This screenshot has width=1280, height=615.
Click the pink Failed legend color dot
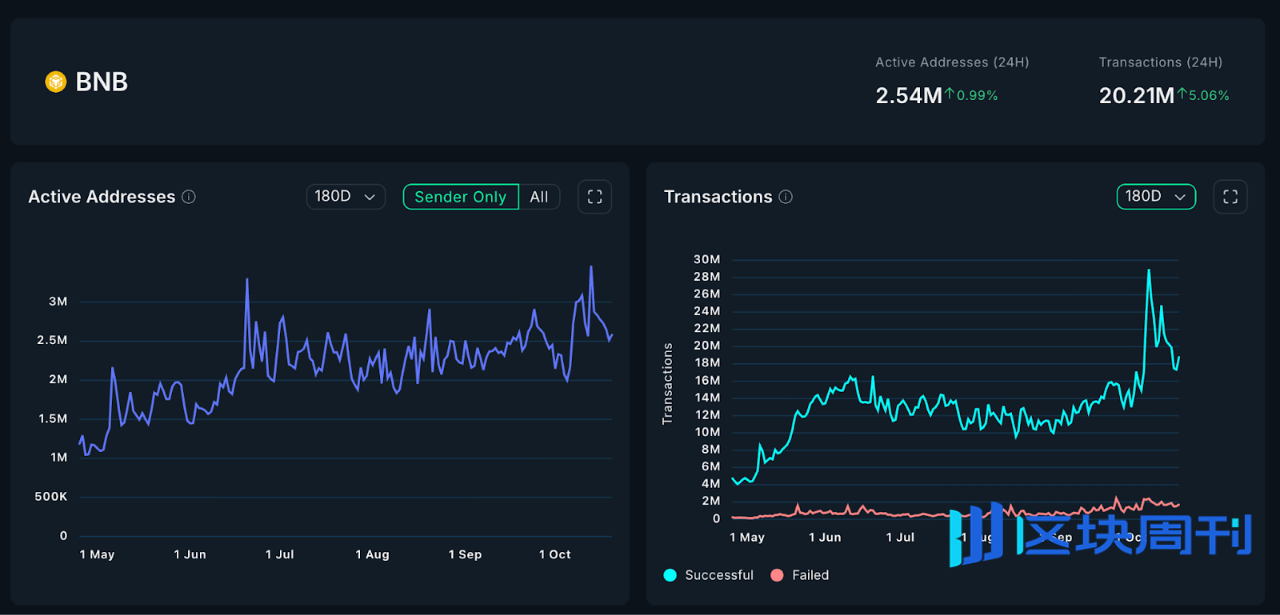pyautogui.click(x=777, y=575)
